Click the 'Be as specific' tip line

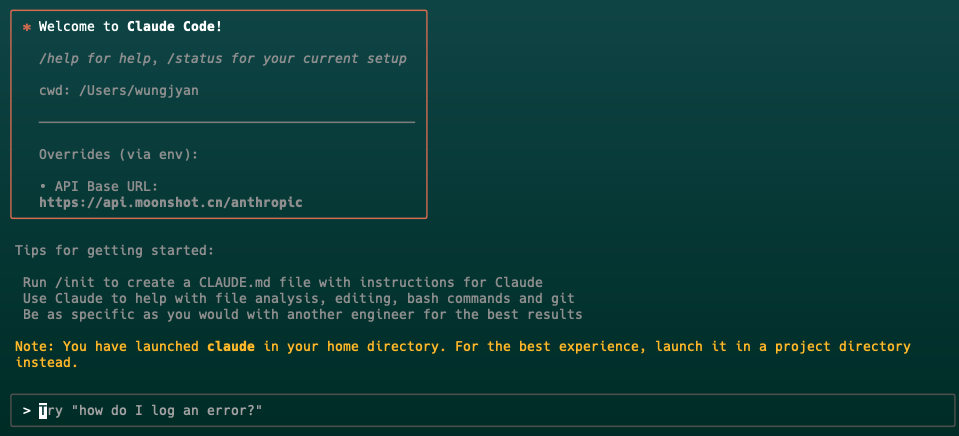pos(303,315)
